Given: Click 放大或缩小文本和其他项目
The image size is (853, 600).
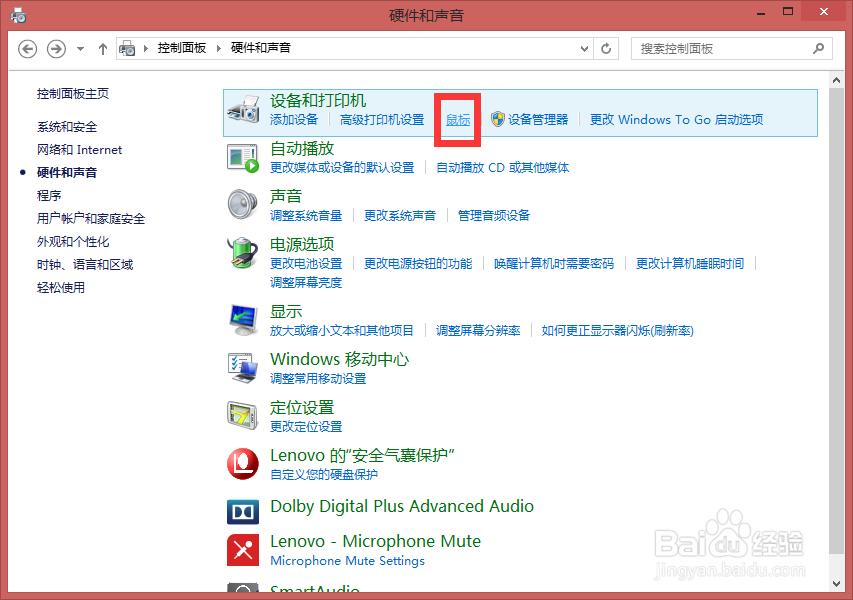Looking at the screenshot, I should [x=342, y=330].
